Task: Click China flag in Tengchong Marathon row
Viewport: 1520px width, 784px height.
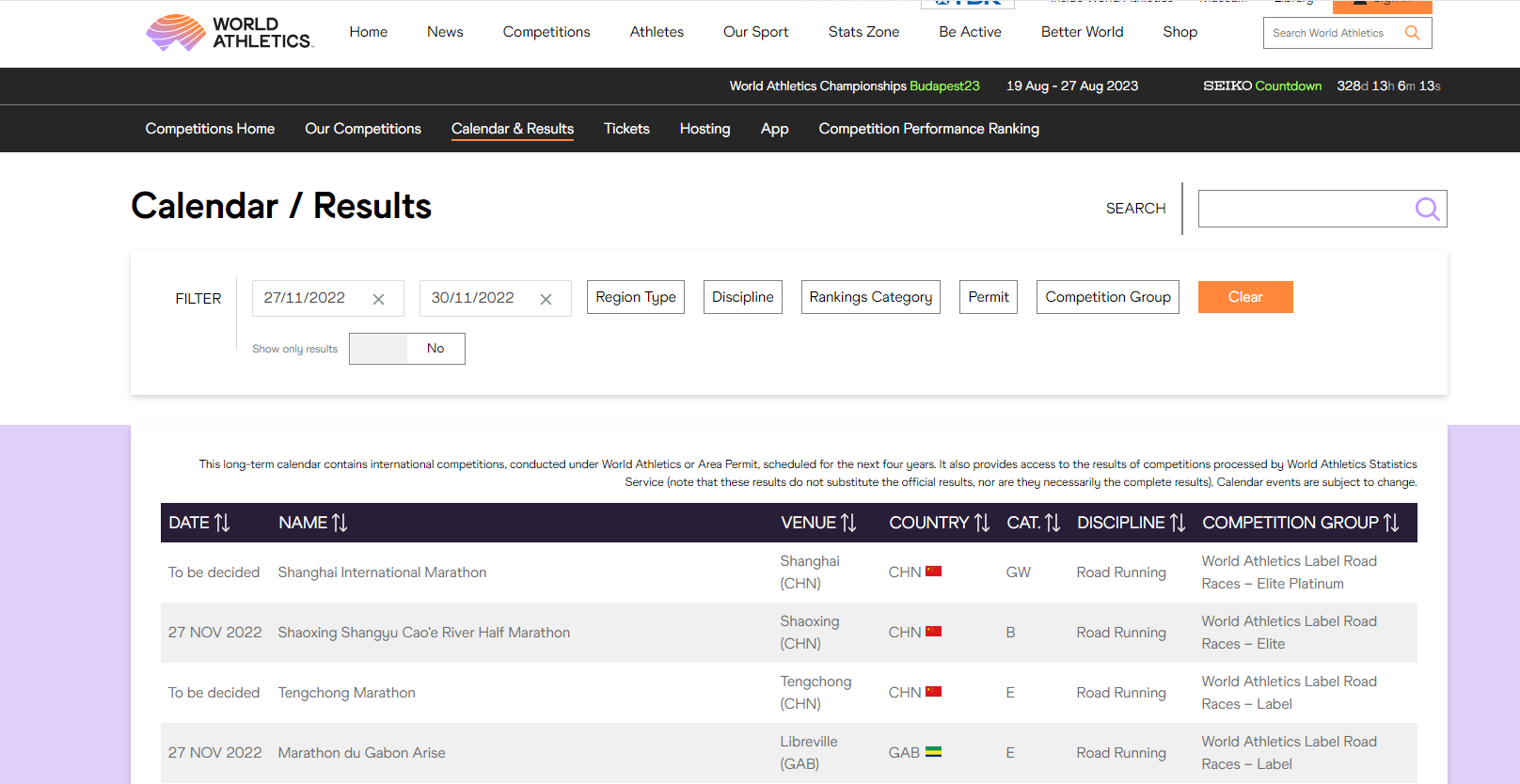Action: (x=933, y=692)
